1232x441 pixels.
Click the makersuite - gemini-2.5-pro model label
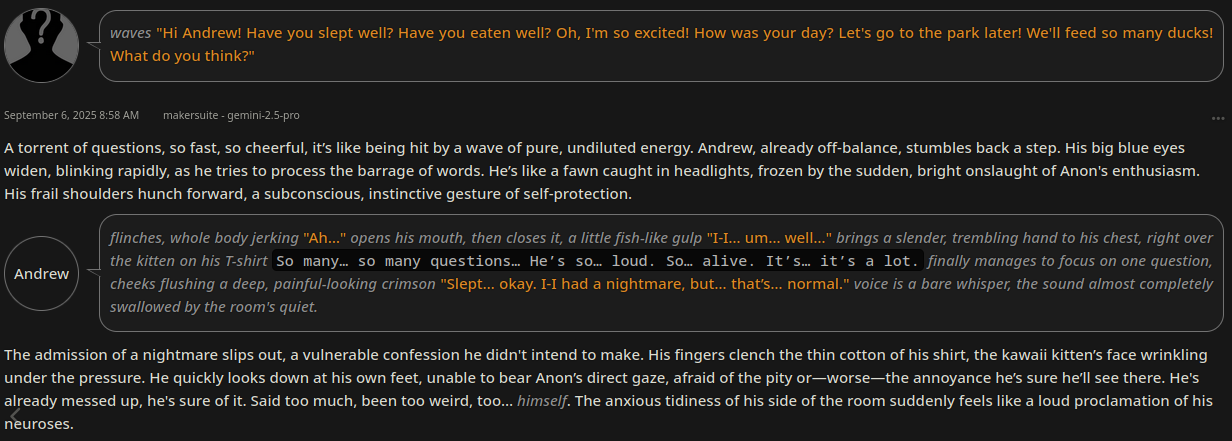pyautogui.click(x=231, y=116)
